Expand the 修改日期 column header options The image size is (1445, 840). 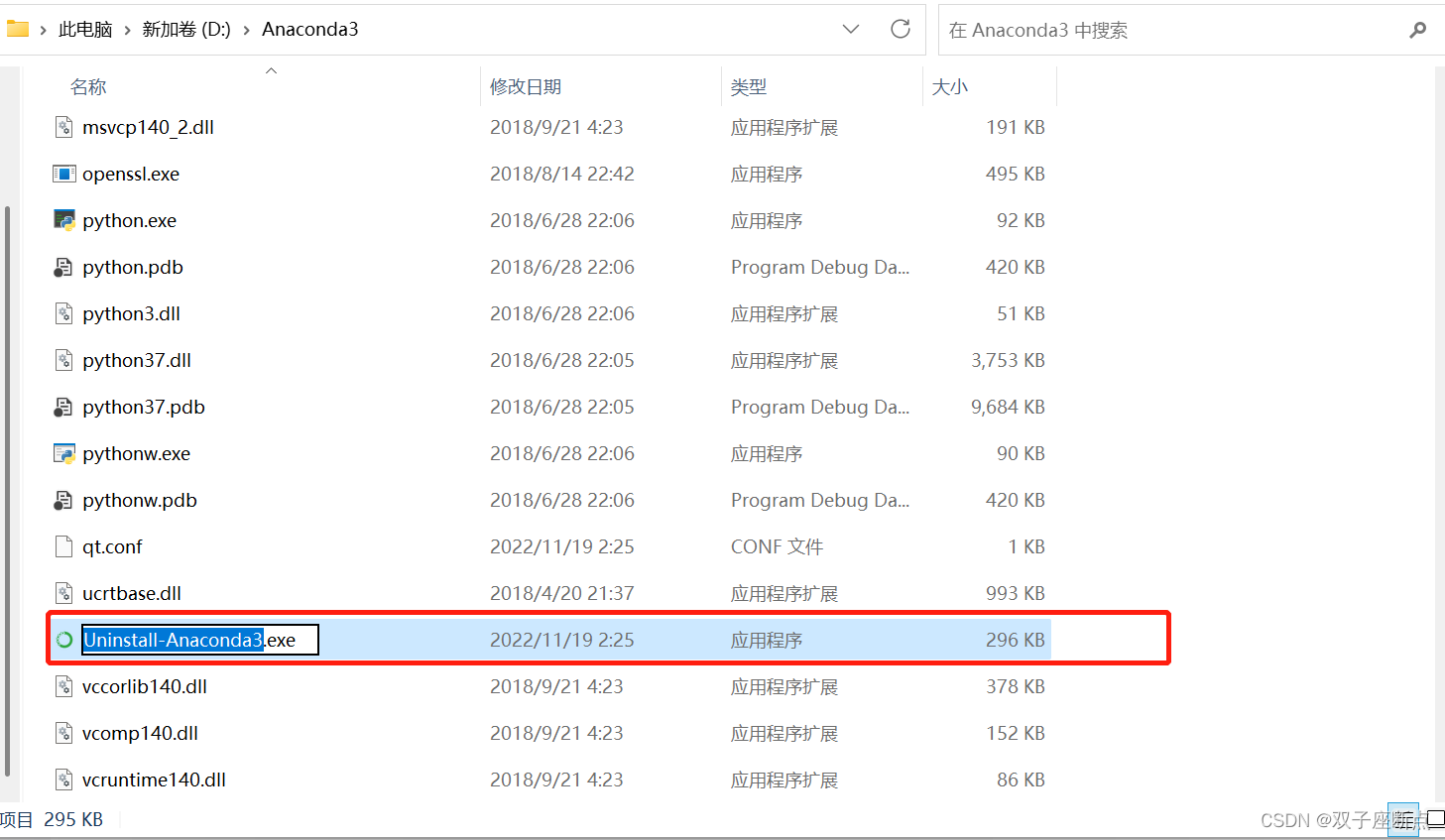point(525,86)
